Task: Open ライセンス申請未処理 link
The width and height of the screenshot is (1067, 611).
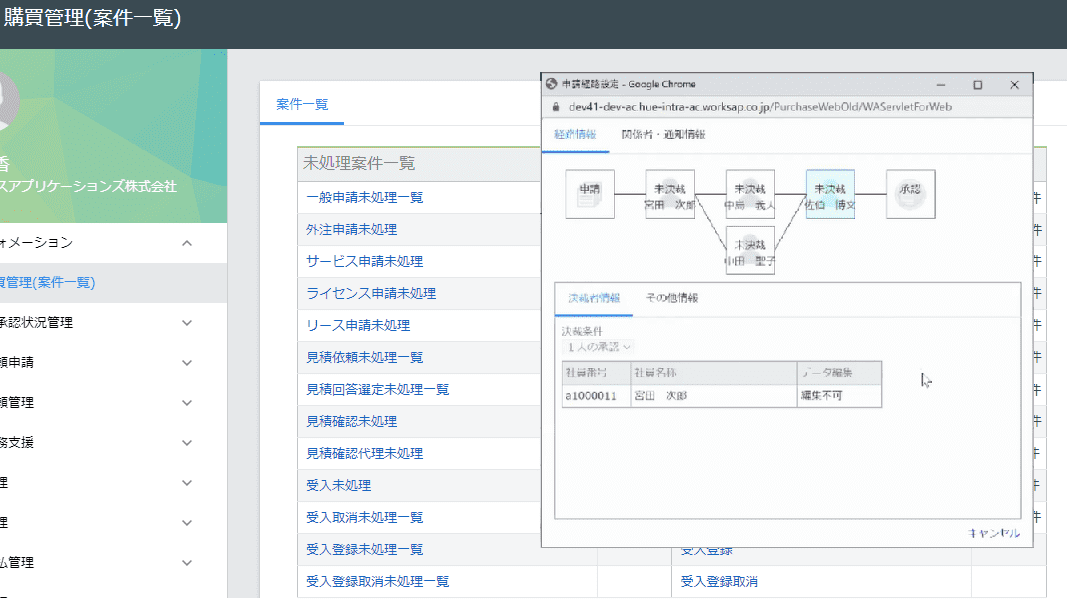Action: pyautogui.click(x=370, y=293)
